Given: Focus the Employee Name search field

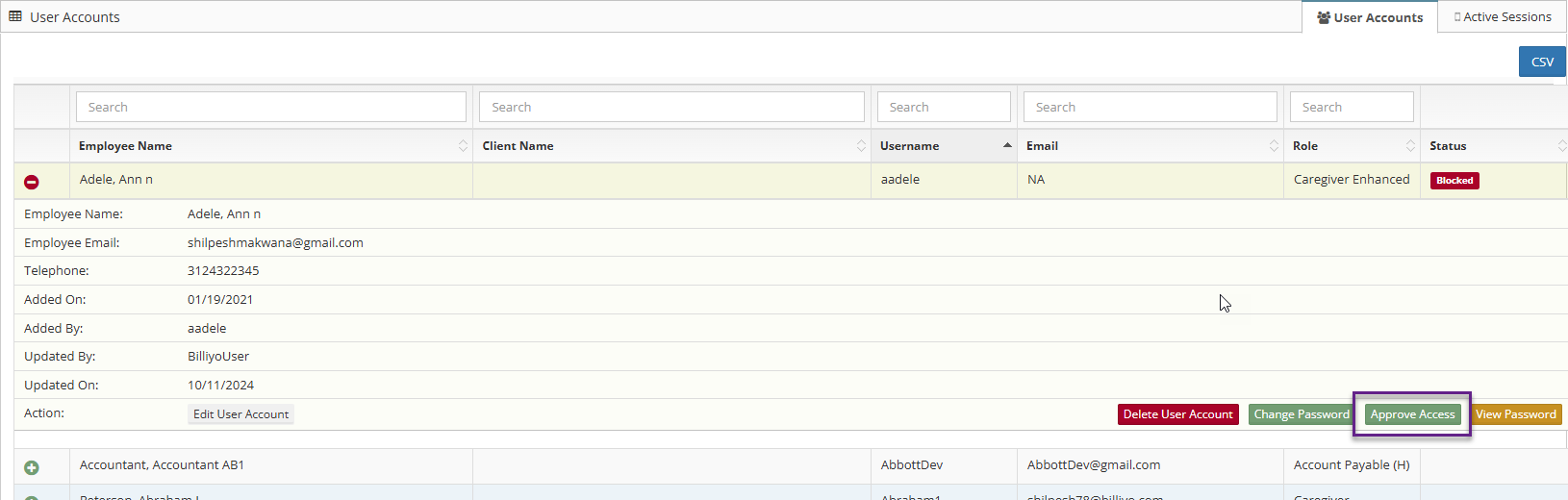Looking at the screenshot, I should [271, 107].
